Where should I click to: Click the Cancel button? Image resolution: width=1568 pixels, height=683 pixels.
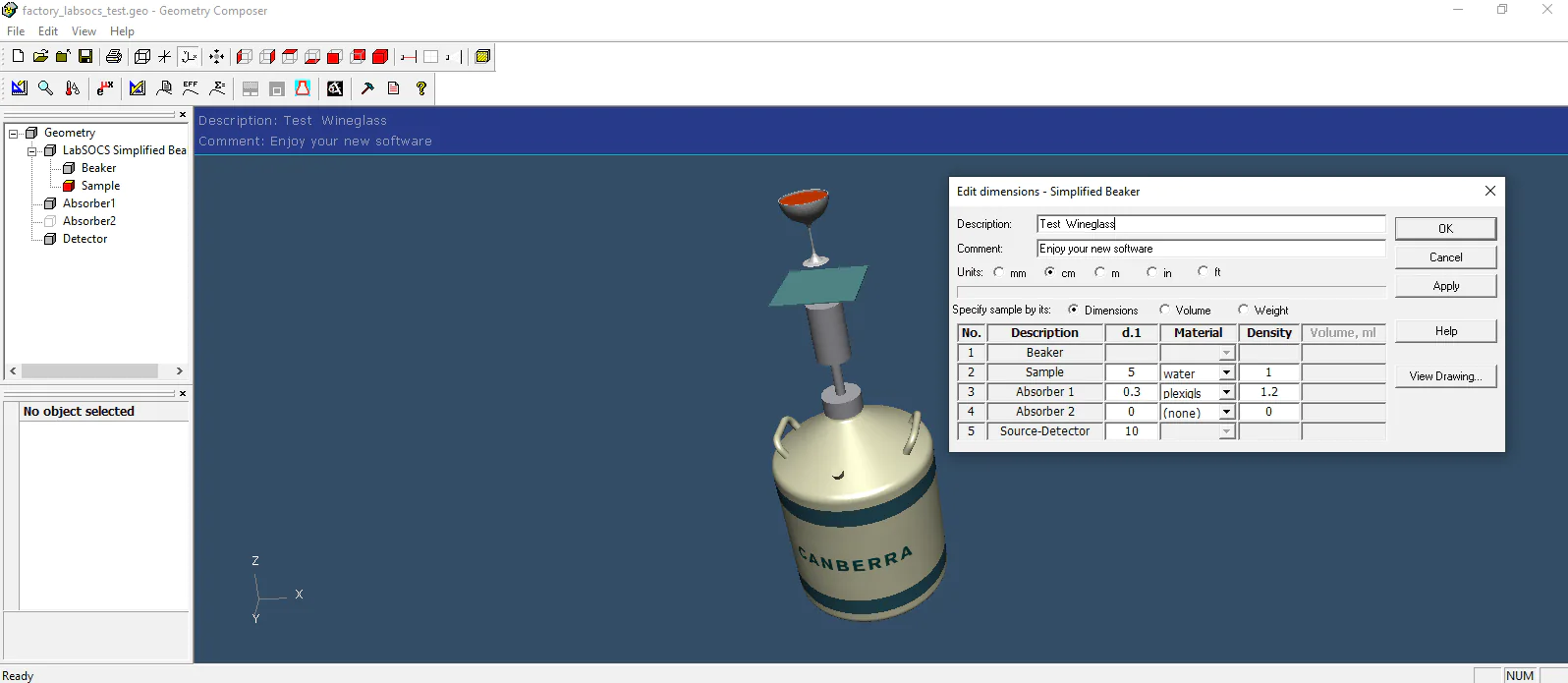point(1445,257)
